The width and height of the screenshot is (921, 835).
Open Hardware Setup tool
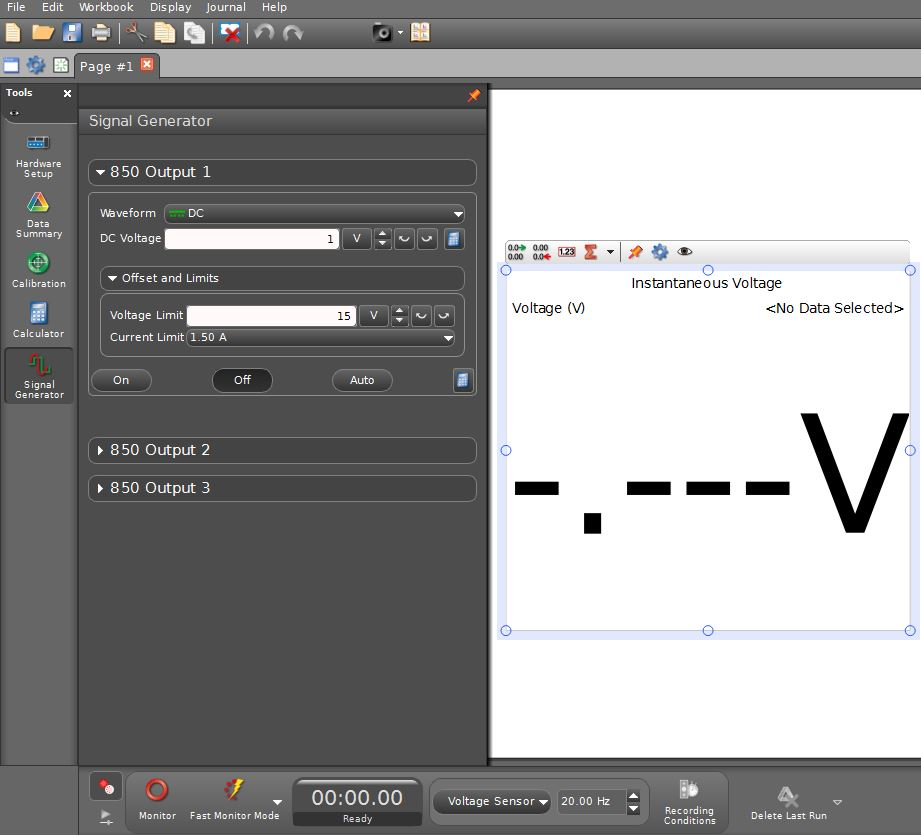tap(38, 154)
